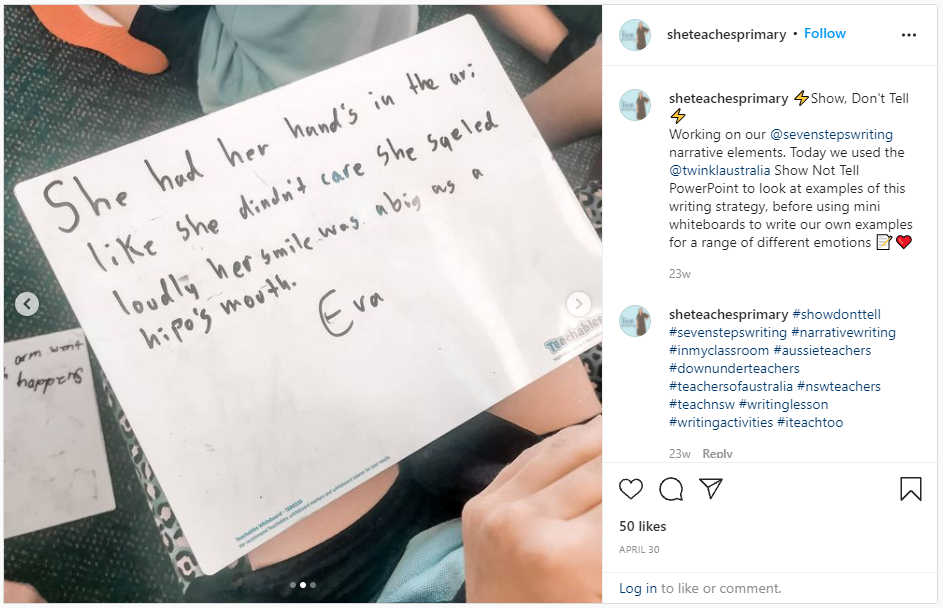Open the three-dot more options menu

pyautogui.click(x=909, y=35)
